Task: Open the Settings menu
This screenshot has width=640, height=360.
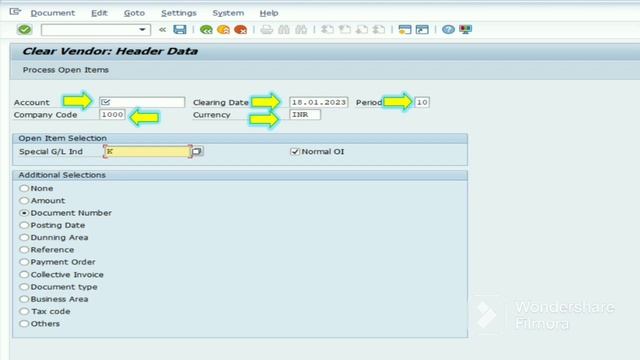Action: point(179,13)
